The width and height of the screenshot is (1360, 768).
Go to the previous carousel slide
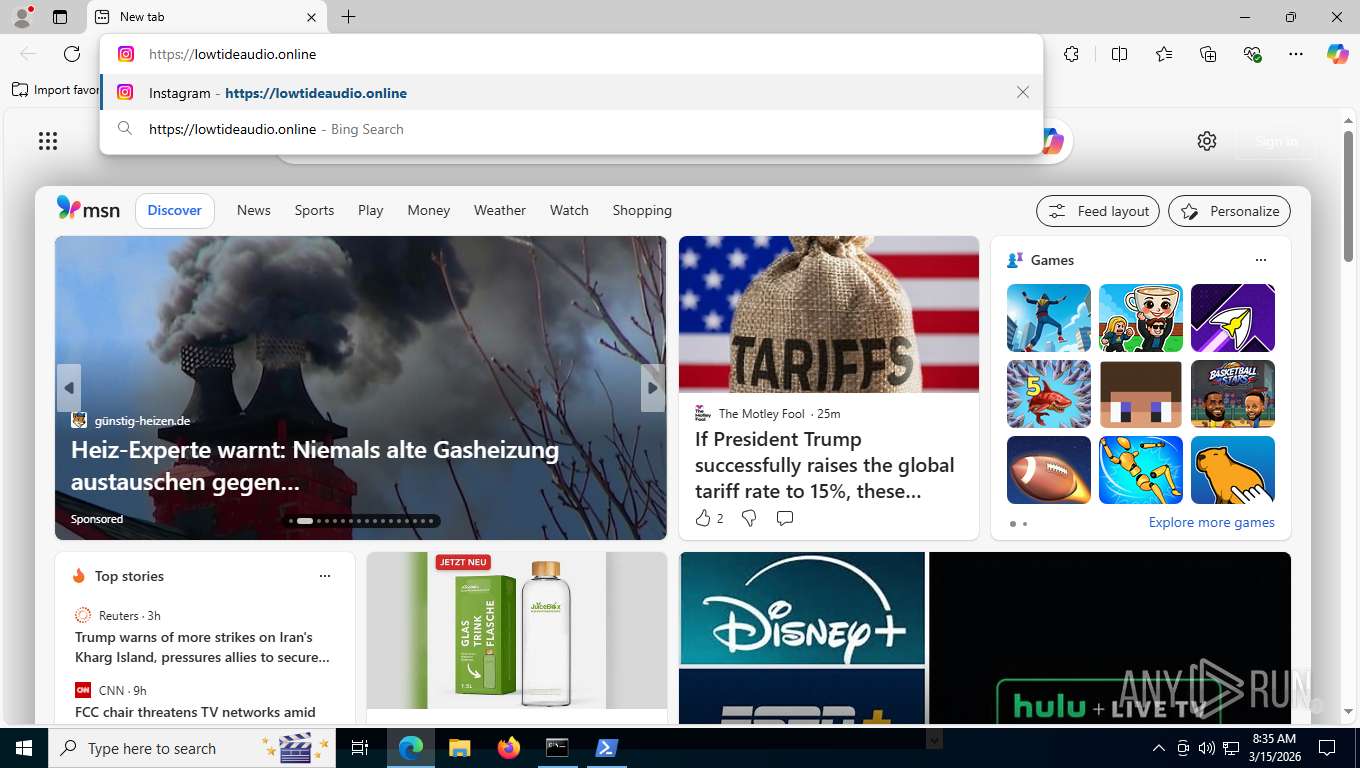click(69, 388)
